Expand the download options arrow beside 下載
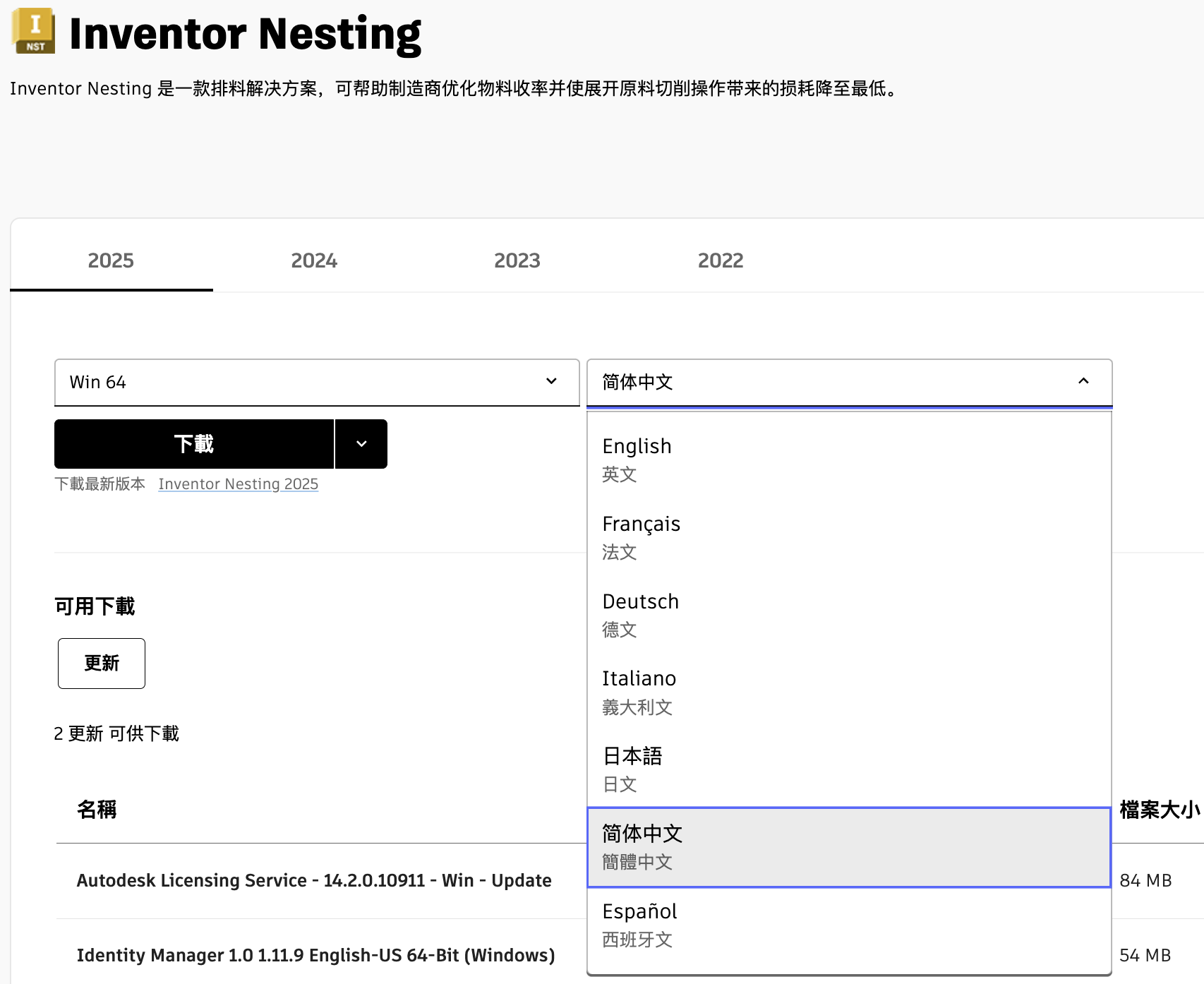Screen dimensions: 1204x984 point(361,444)
